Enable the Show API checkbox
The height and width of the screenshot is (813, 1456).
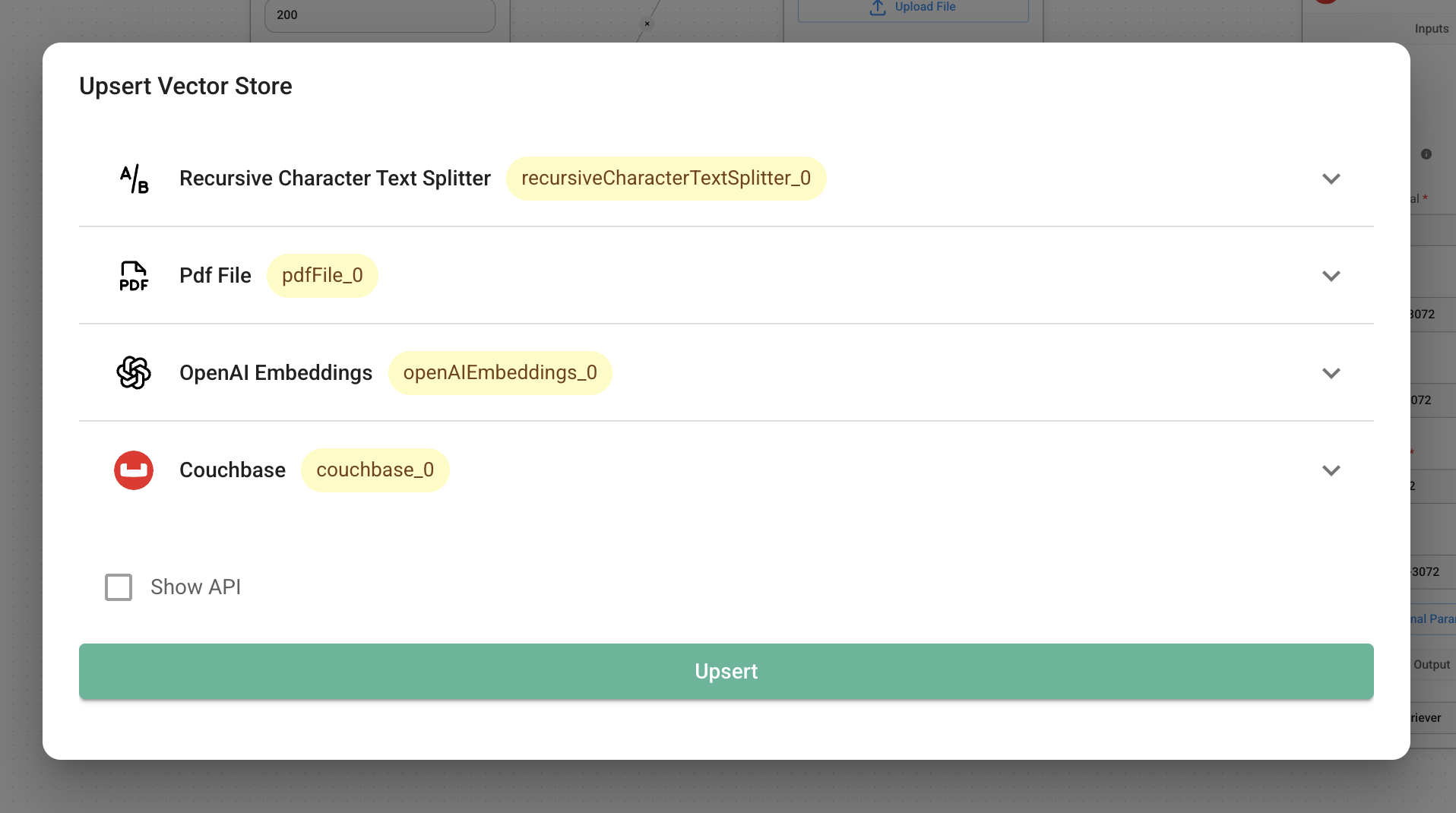119,587
